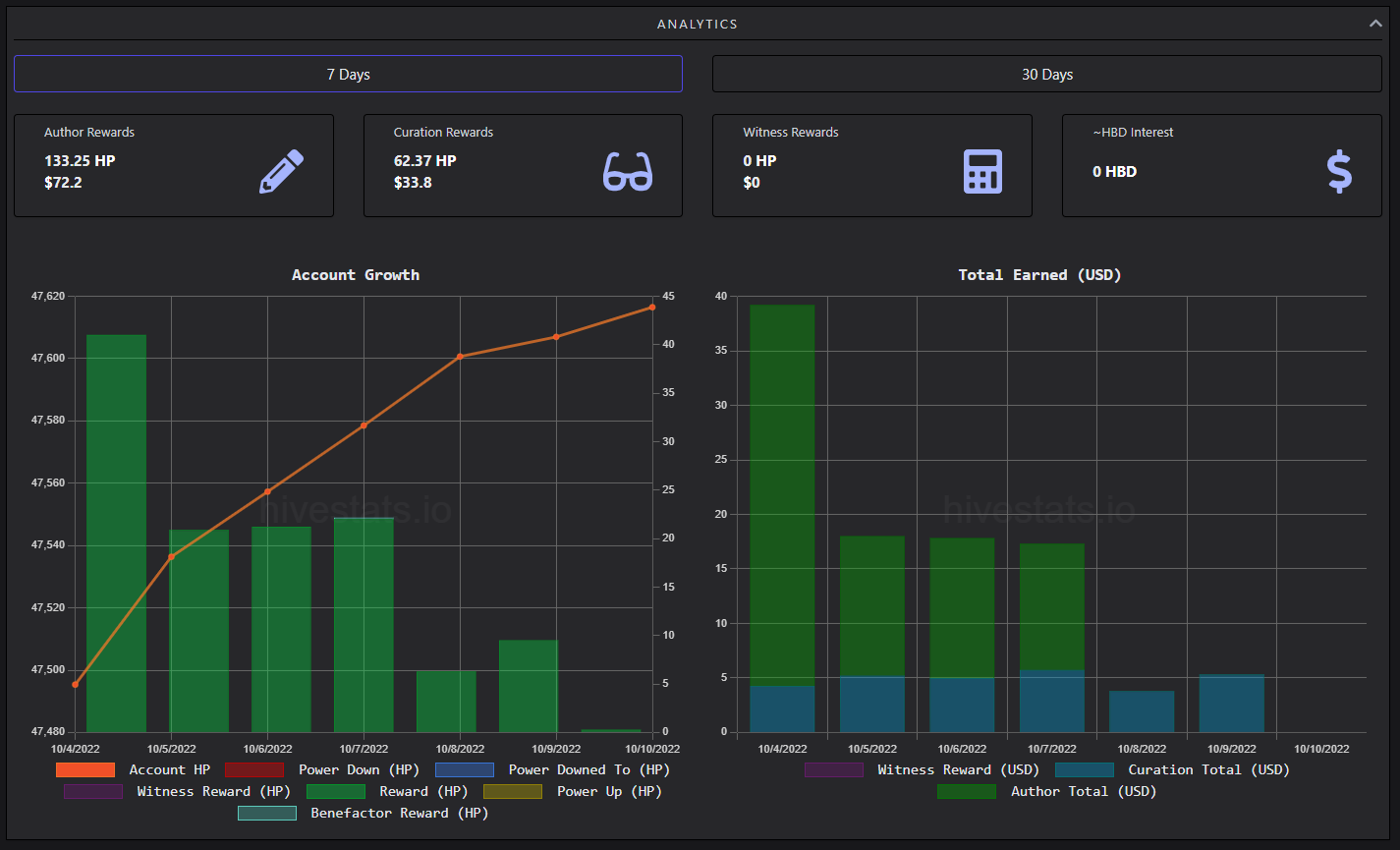
Task: Click the glasses icon in Curation Rewards
Action: click(628, 172)
